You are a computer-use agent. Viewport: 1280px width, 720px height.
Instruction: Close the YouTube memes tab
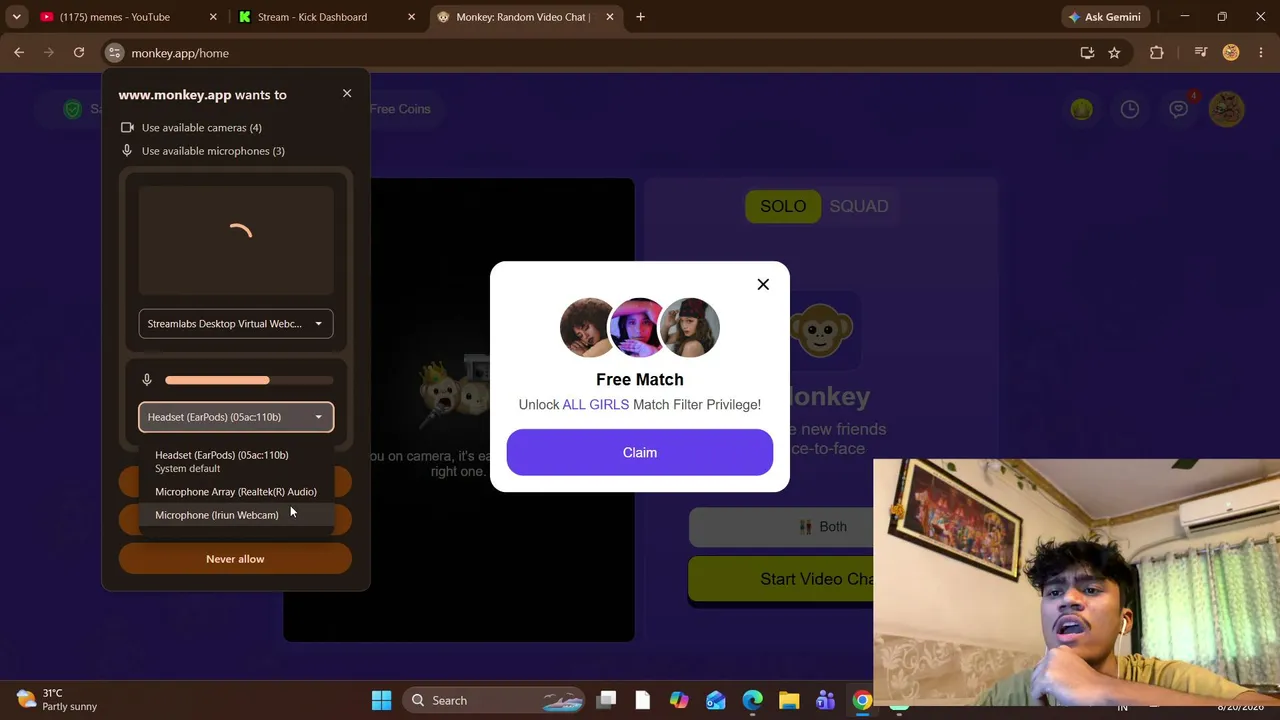click(x=213, y=17)
